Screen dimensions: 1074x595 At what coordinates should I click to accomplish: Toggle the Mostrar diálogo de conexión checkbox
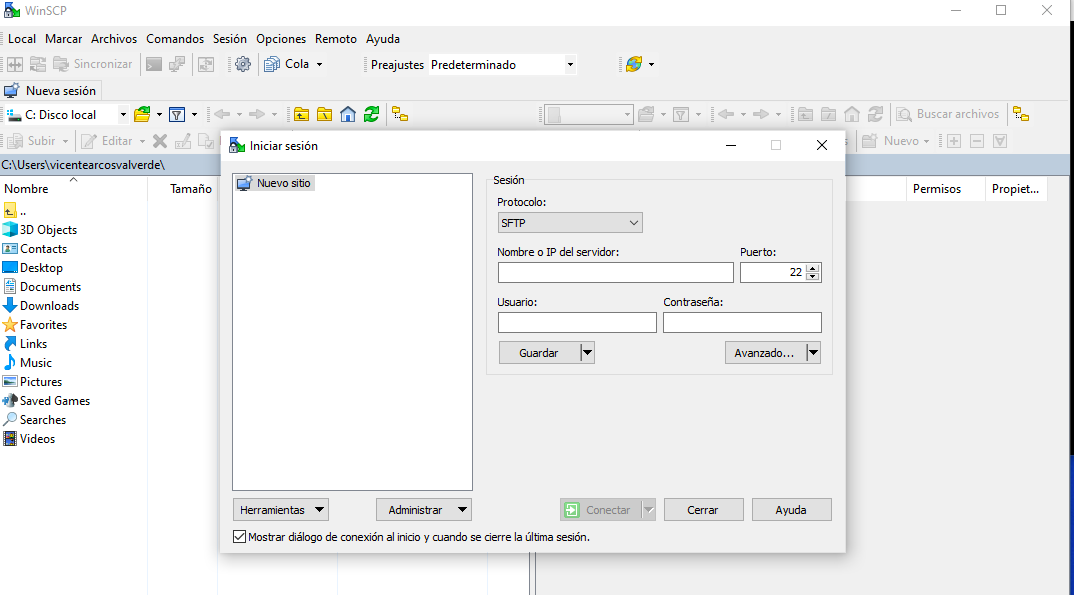239,537
